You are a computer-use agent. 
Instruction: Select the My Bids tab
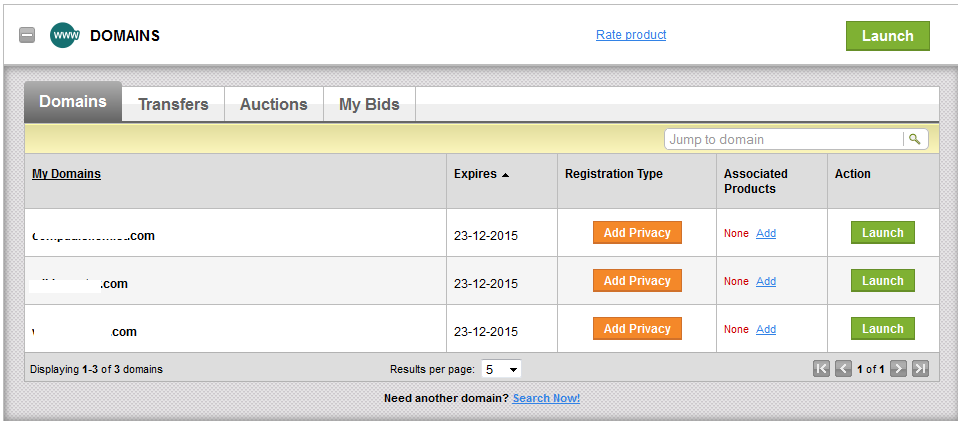click(369, 104)
